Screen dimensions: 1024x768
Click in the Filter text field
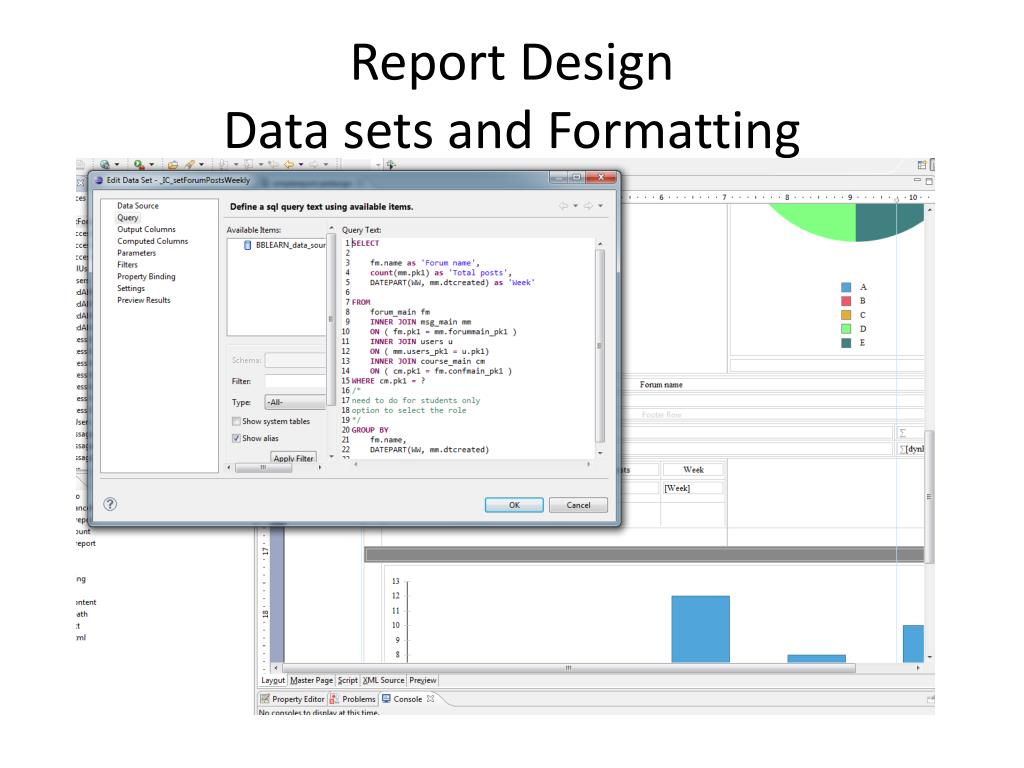295,381
